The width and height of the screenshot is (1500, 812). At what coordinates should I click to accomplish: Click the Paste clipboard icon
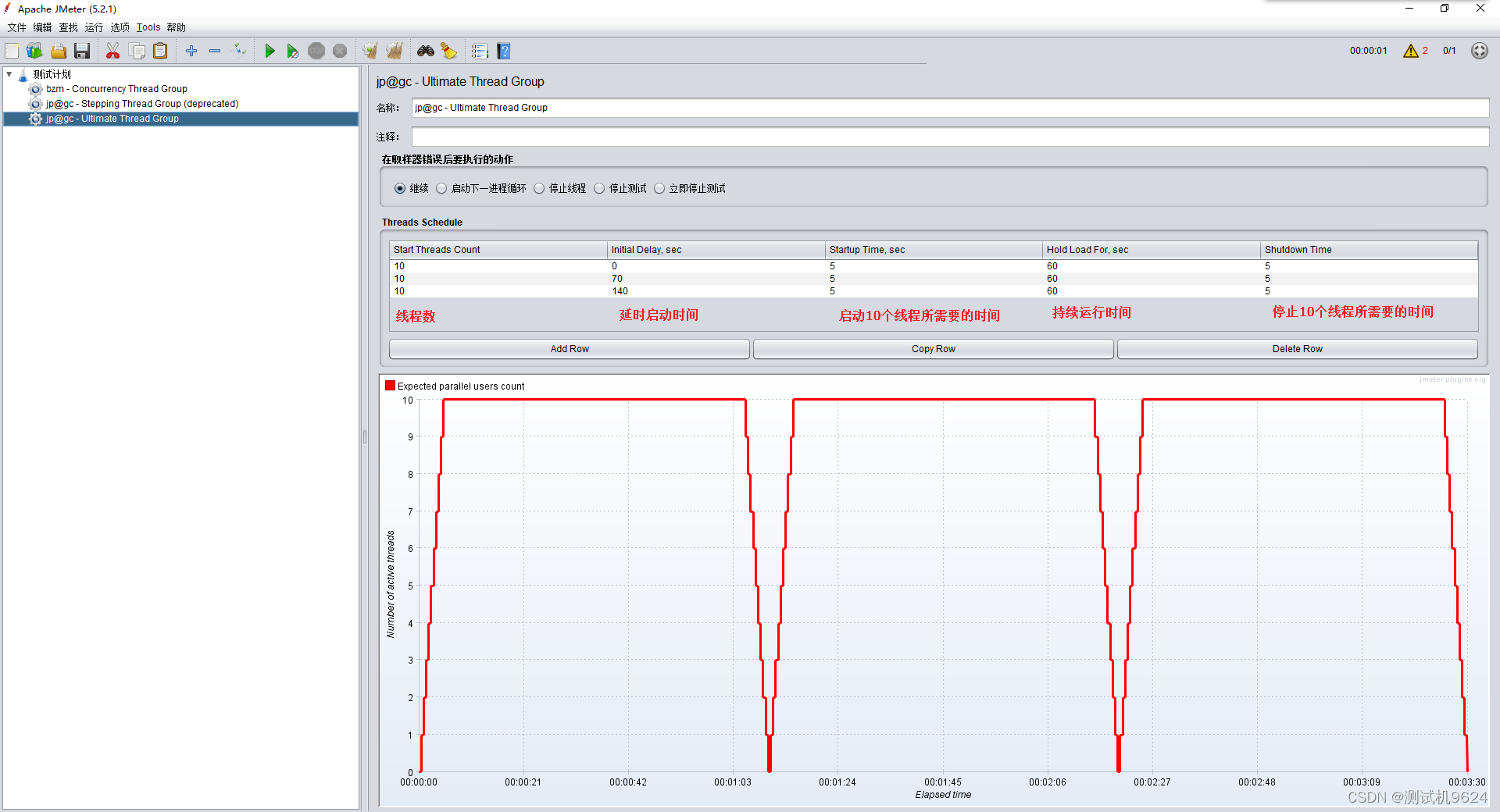[x=160, y=51]
